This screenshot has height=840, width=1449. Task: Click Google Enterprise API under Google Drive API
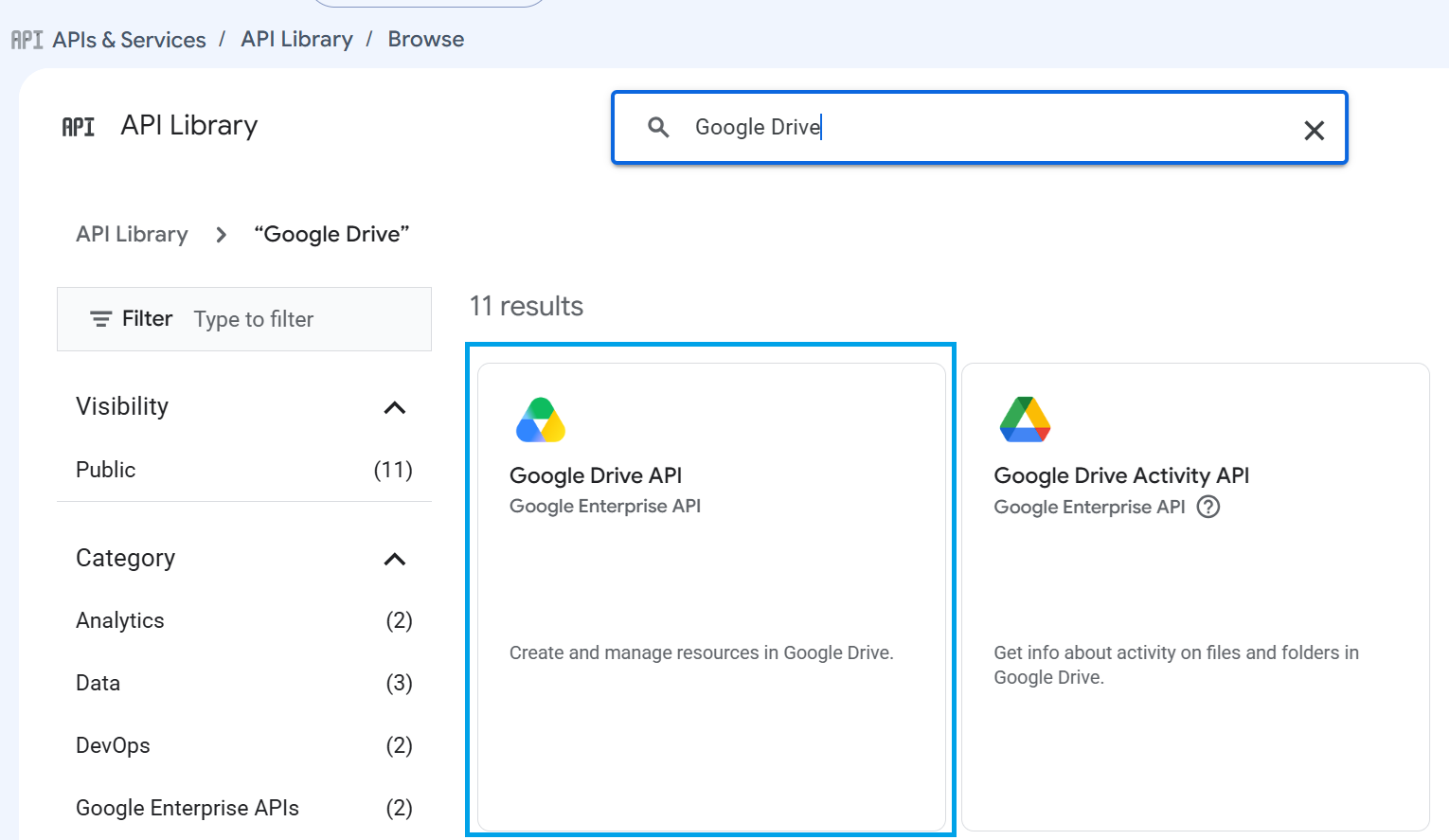point(605,506)
